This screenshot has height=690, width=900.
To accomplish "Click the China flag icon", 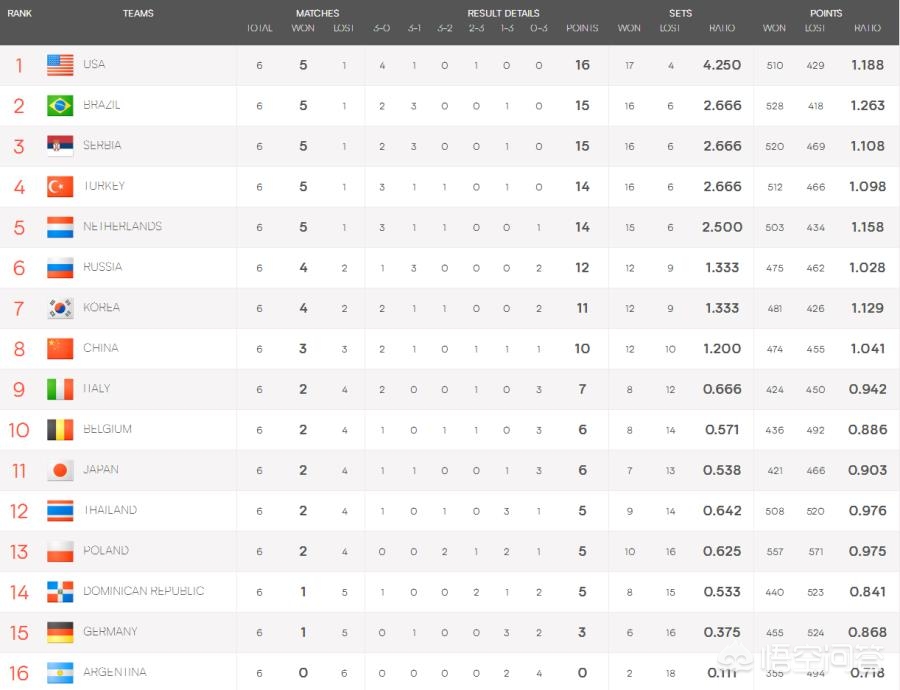I will tap(60, 349).
